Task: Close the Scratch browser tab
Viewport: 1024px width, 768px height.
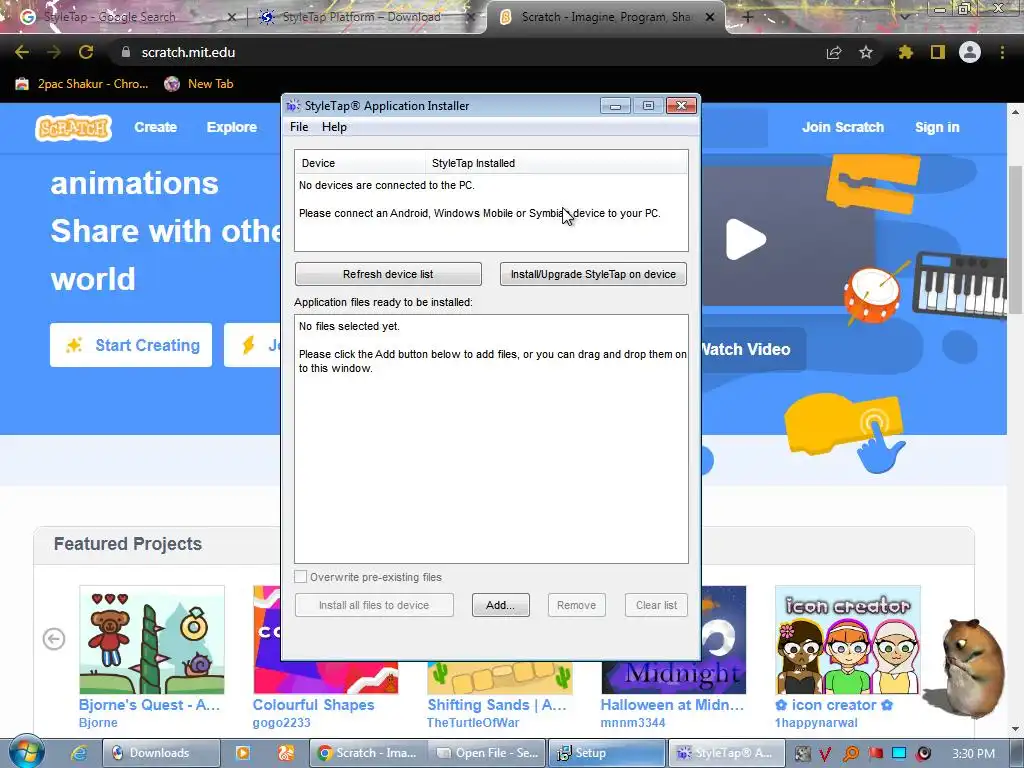Action: pyautogui.click(x=710, y=18)
